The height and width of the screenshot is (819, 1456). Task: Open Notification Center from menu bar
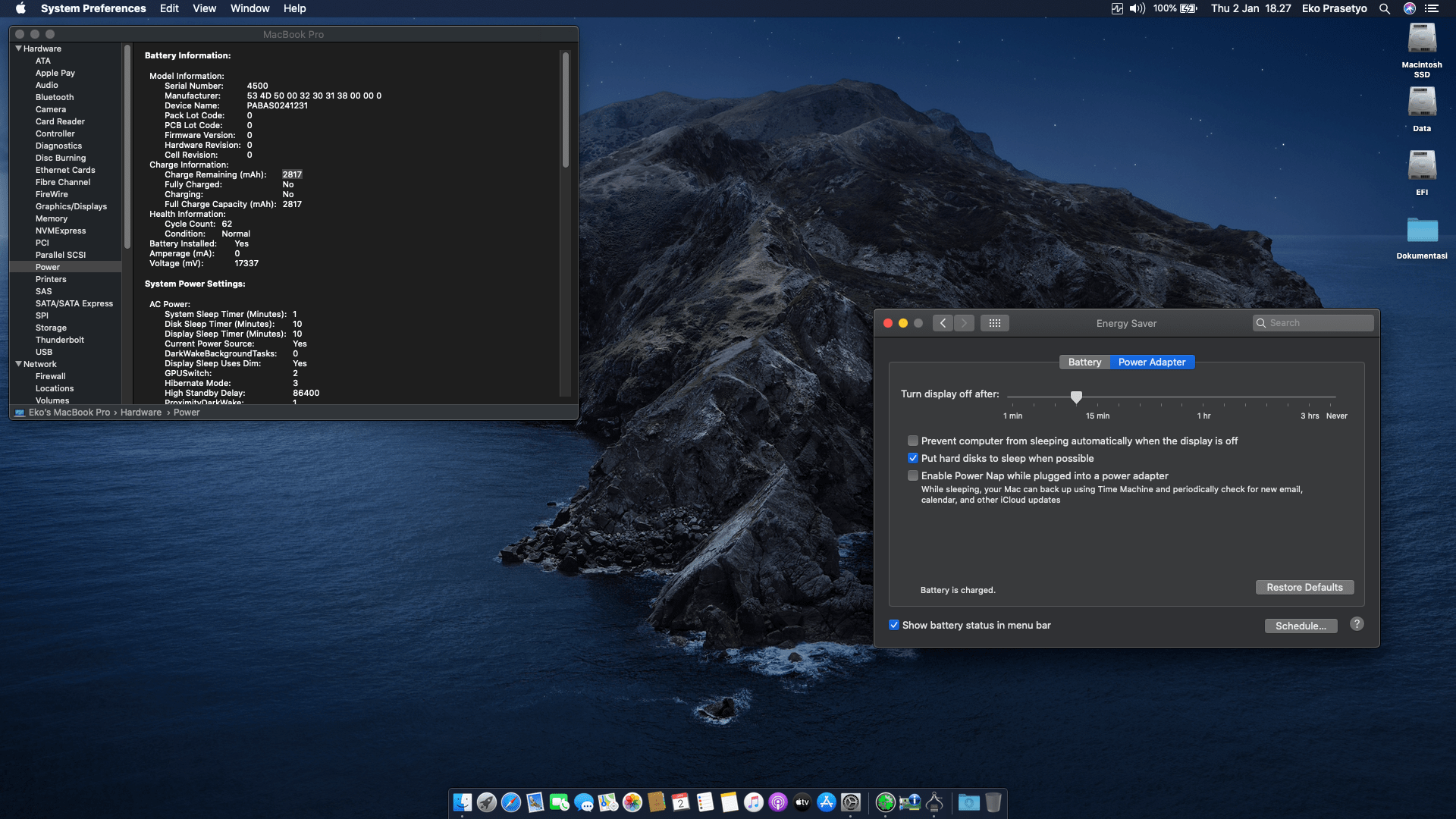point(1432,8)
